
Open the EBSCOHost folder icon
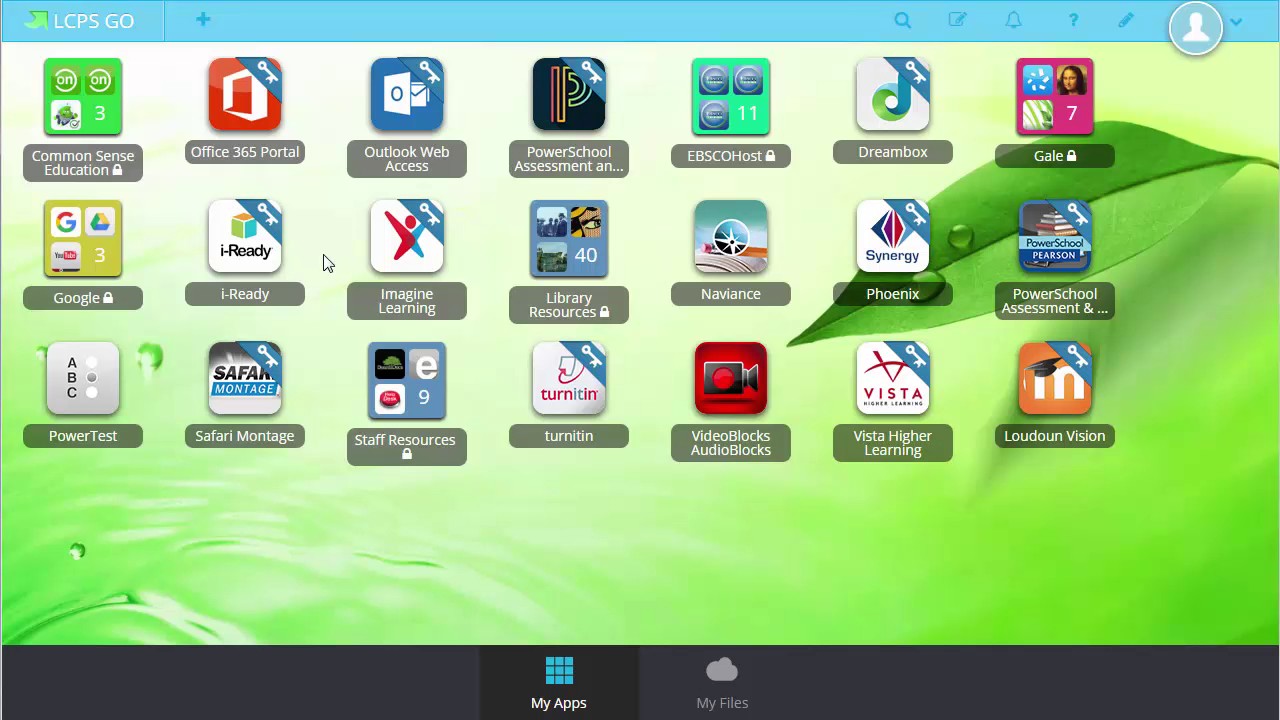[x=731, y=97]
